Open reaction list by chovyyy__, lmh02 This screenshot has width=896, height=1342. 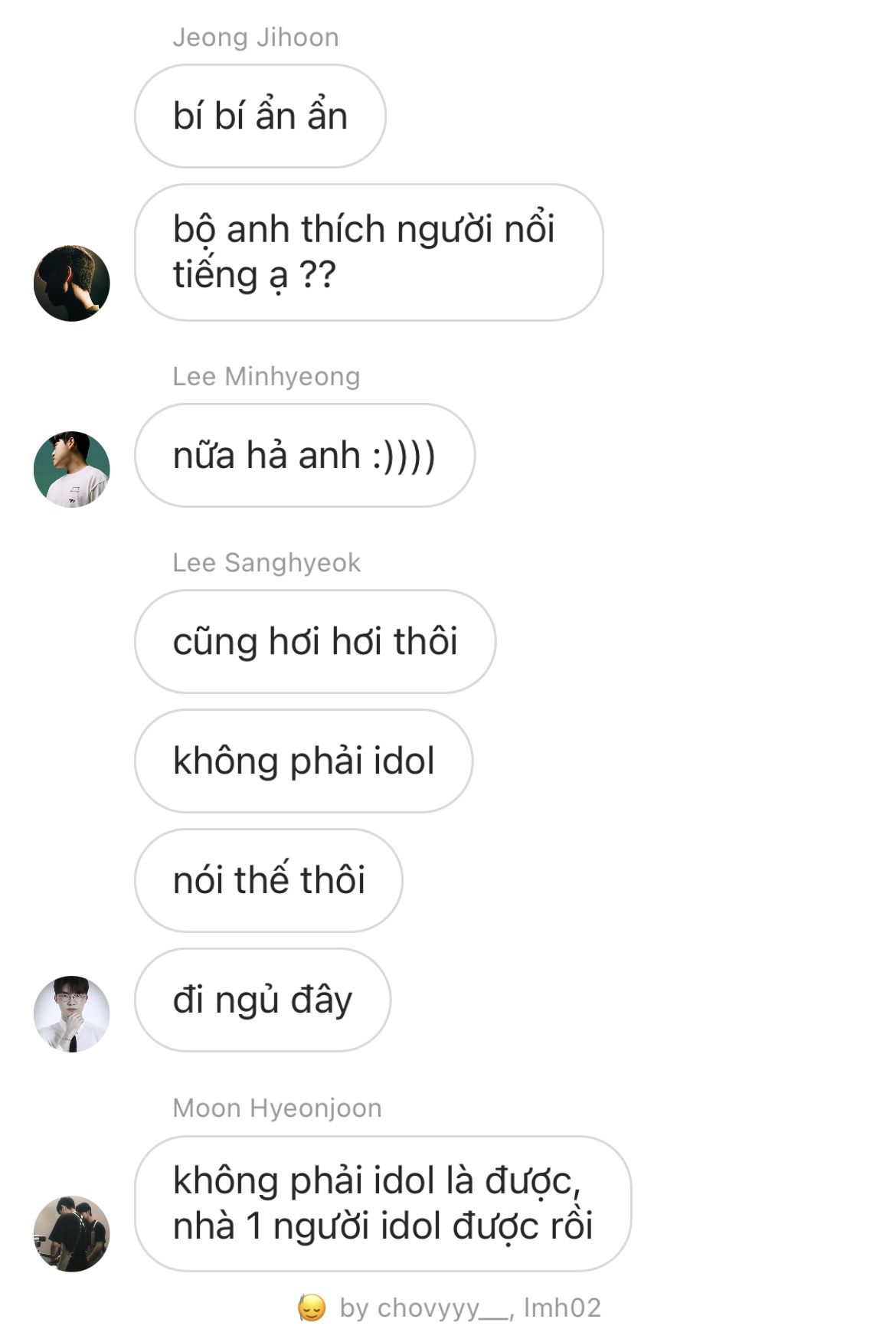pos(450,1308)
